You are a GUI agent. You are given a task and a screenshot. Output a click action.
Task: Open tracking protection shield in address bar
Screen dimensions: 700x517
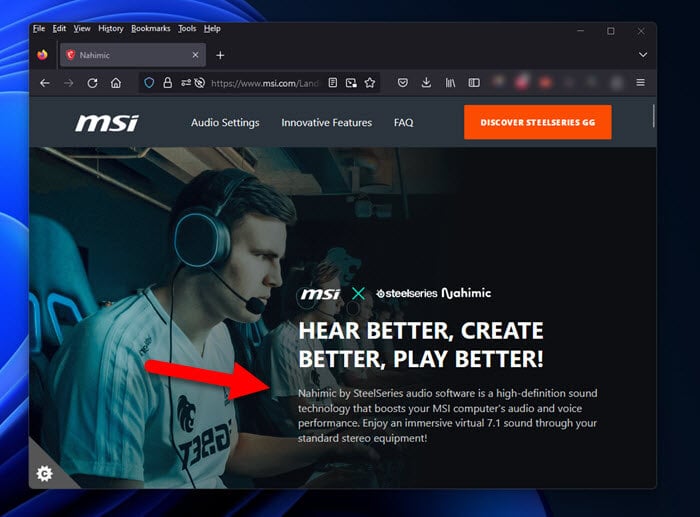pos(149,83)
